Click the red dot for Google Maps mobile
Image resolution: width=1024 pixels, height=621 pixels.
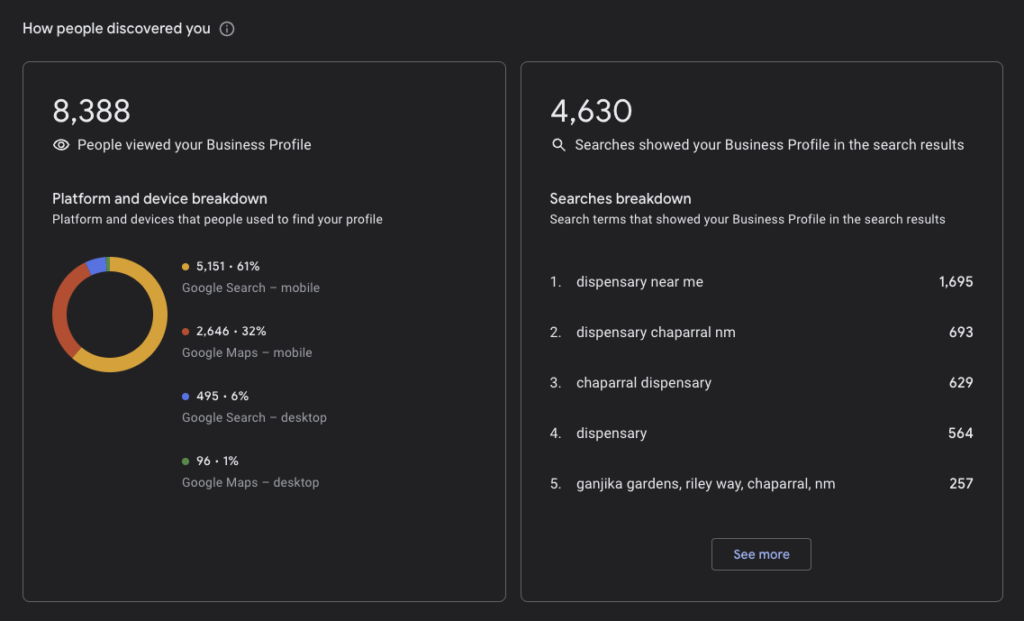coord(186,332)
